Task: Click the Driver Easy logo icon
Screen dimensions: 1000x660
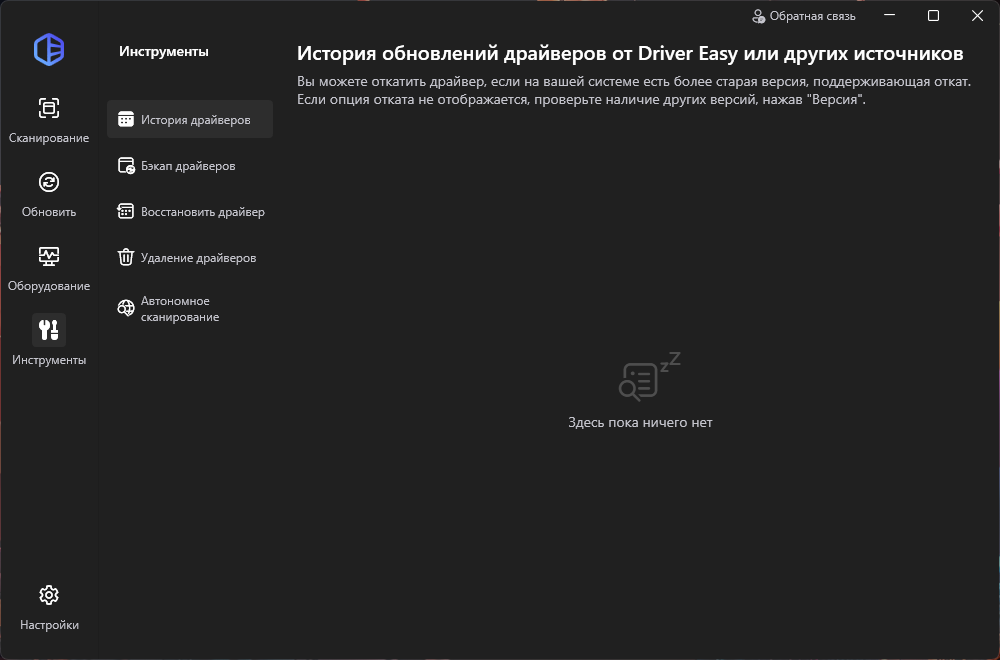Action: tap(49, 50)
